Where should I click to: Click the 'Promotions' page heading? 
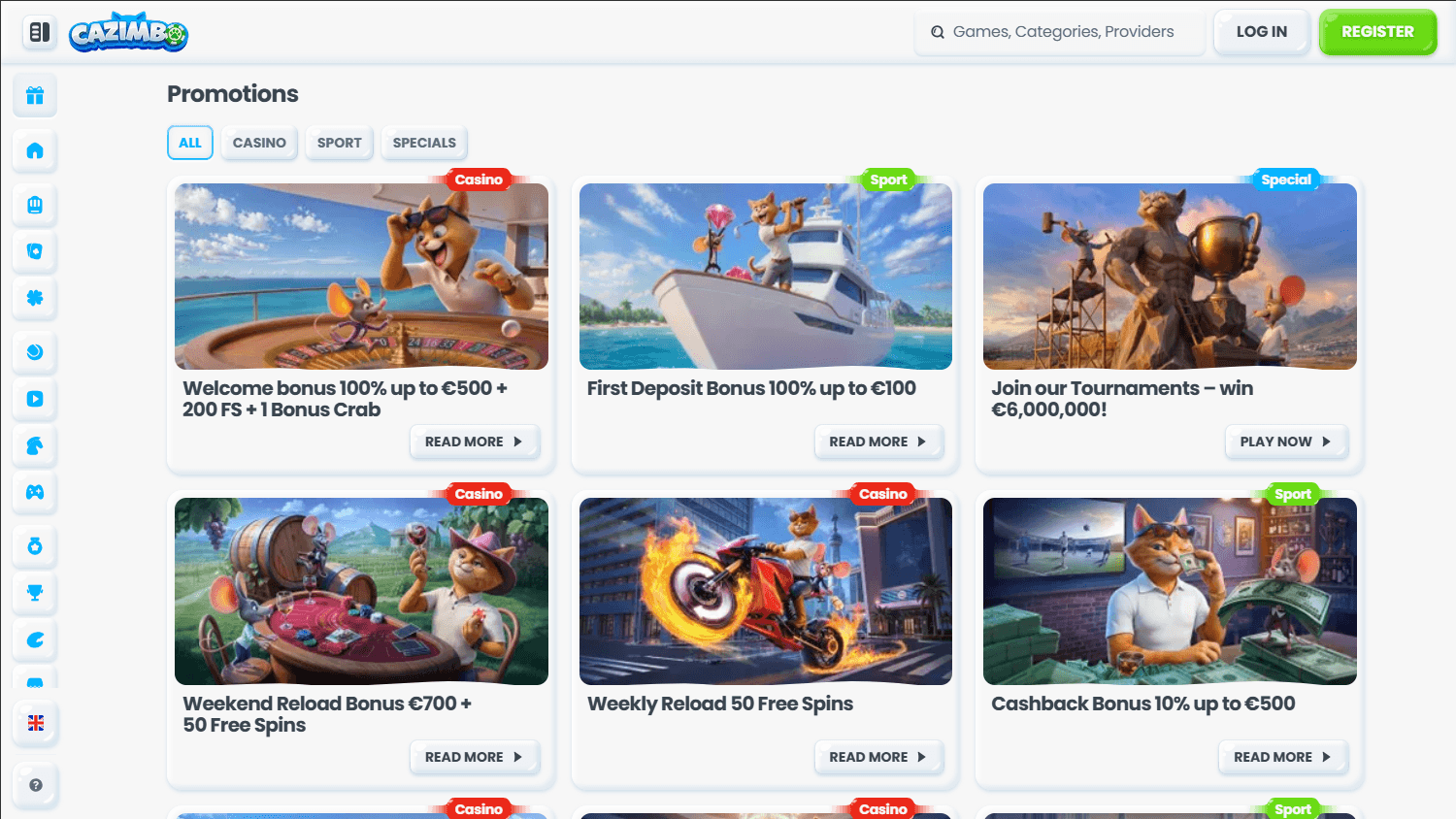233,94
